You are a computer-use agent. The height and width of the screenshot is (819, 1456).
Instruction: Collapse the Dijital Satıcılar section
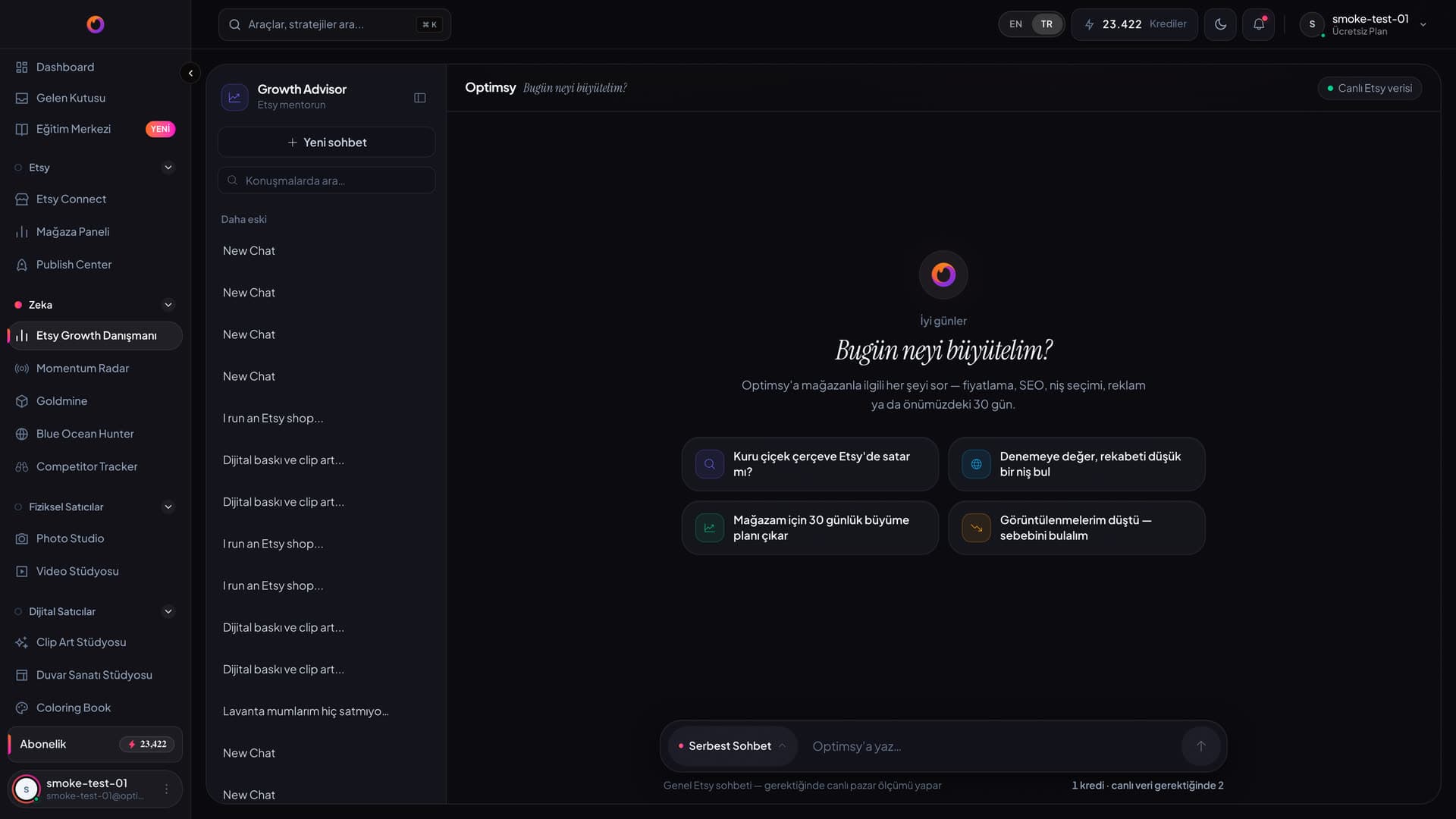pyautogui.click(x=168, y=611)
